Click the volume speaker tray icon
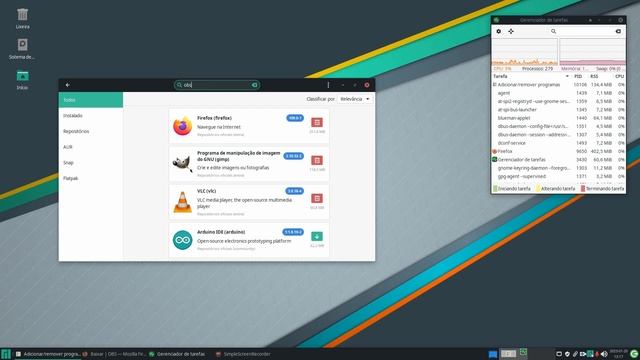Viewport: 640px width, 360px height. click(604, 354)
